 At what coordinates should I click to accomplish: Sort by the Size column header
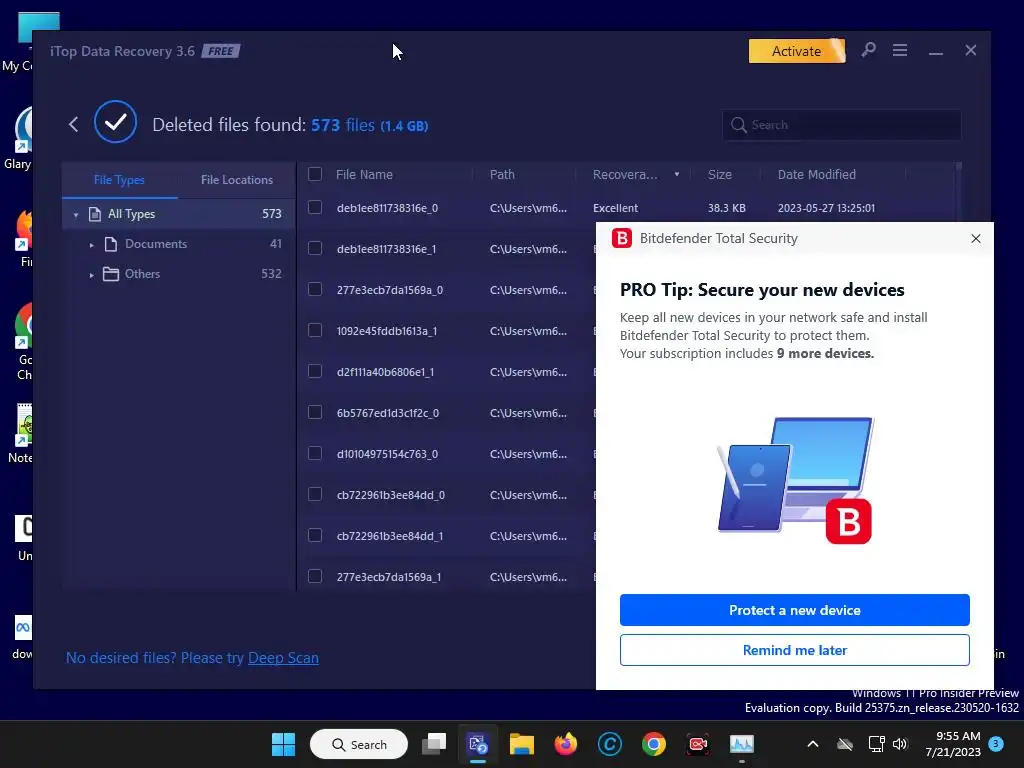coord(720,174)
